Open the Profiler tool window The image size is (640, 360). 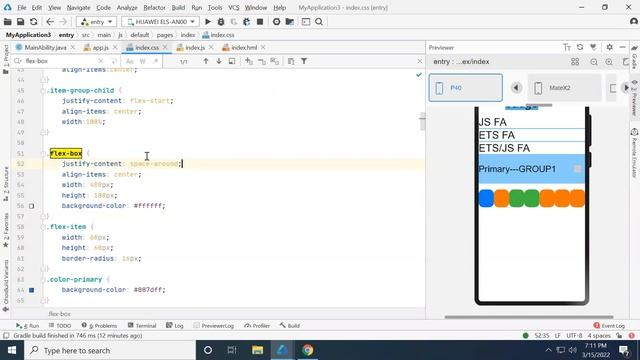257,326
